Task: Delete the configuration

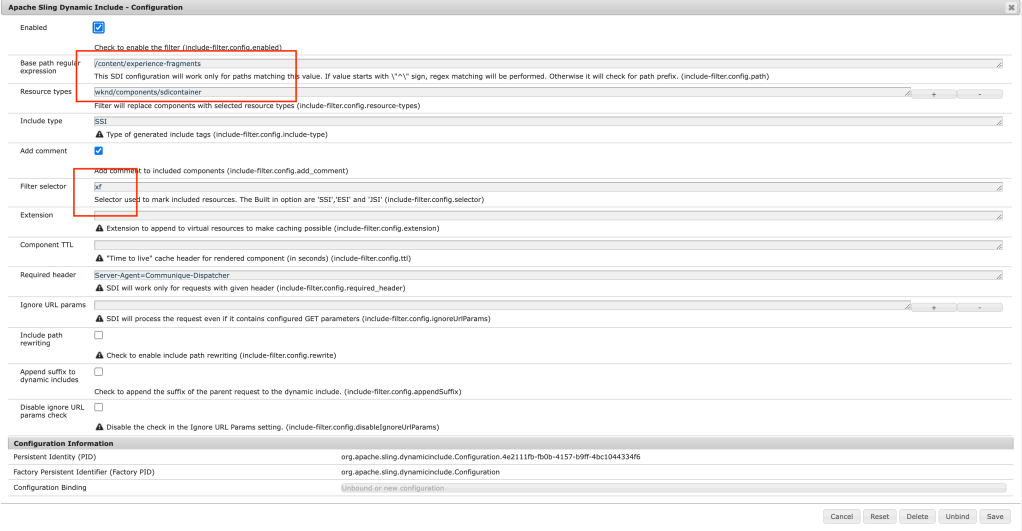Action: point(917,517)
